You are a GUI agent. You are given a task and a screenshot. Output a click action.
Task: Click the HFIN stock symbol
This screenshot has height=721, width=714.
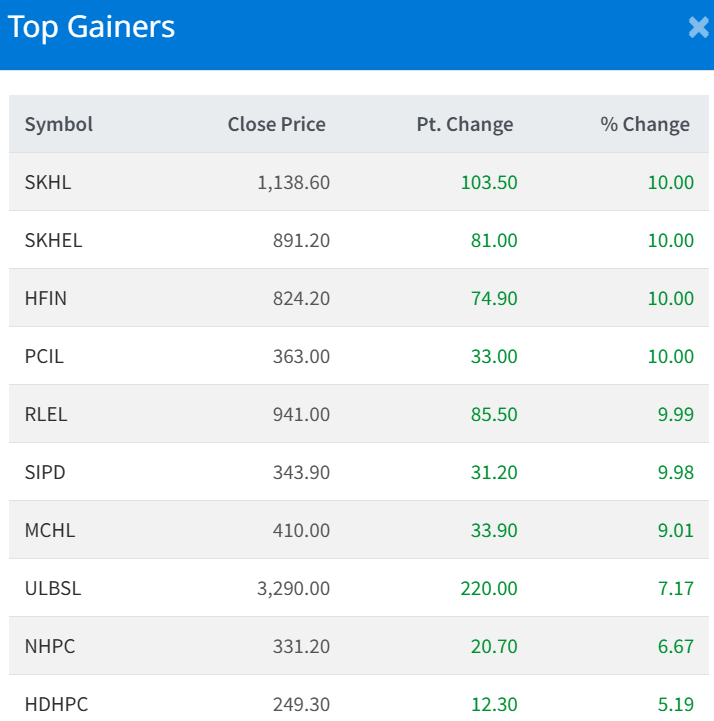click(46, 298)
